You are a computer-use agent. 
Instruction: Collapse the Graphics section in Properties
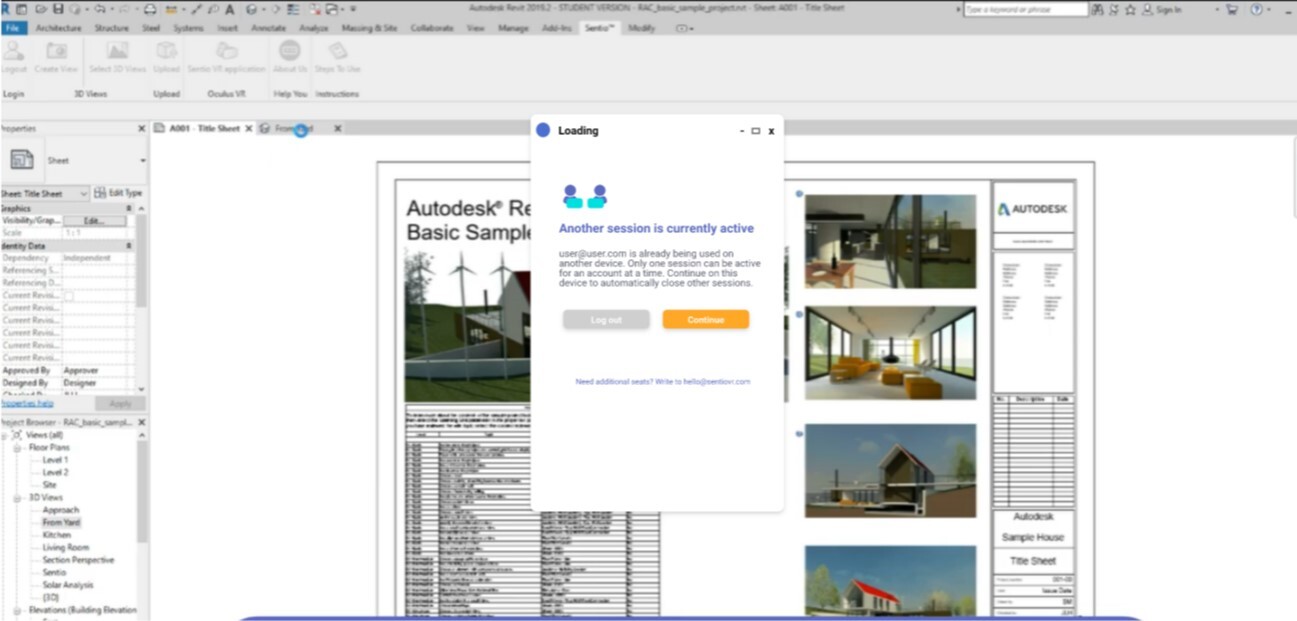coord(128,208)
